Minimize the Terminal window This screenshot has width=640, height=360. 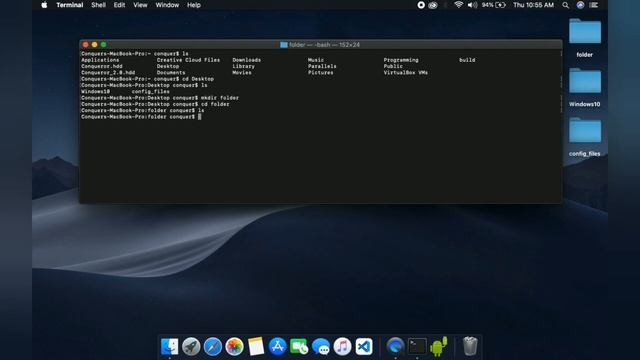(94, 44)
